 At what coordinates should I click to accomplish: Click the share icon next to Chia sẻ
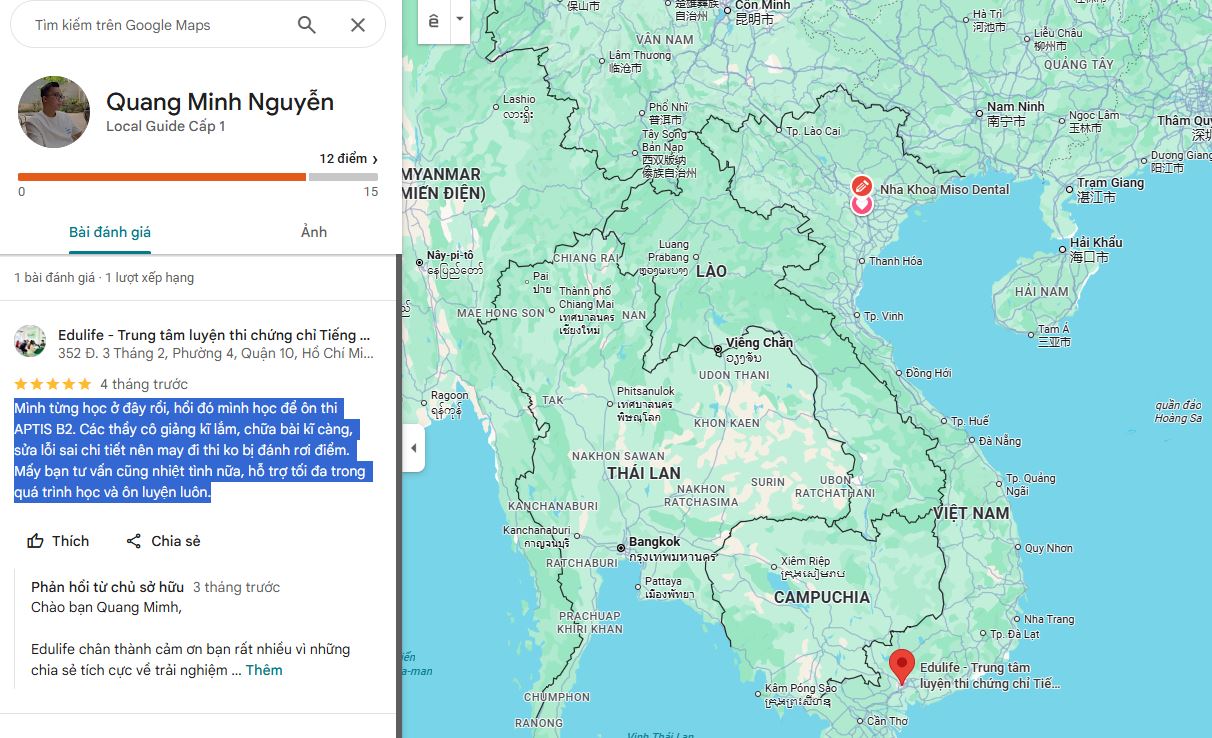tap(134, 540)
